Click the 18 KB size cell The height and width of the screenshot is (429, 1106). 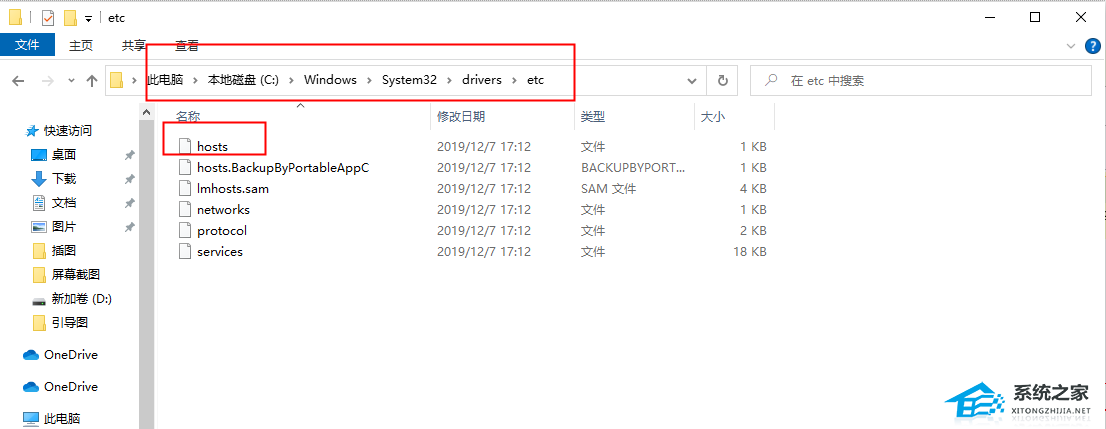coord(749,252)
